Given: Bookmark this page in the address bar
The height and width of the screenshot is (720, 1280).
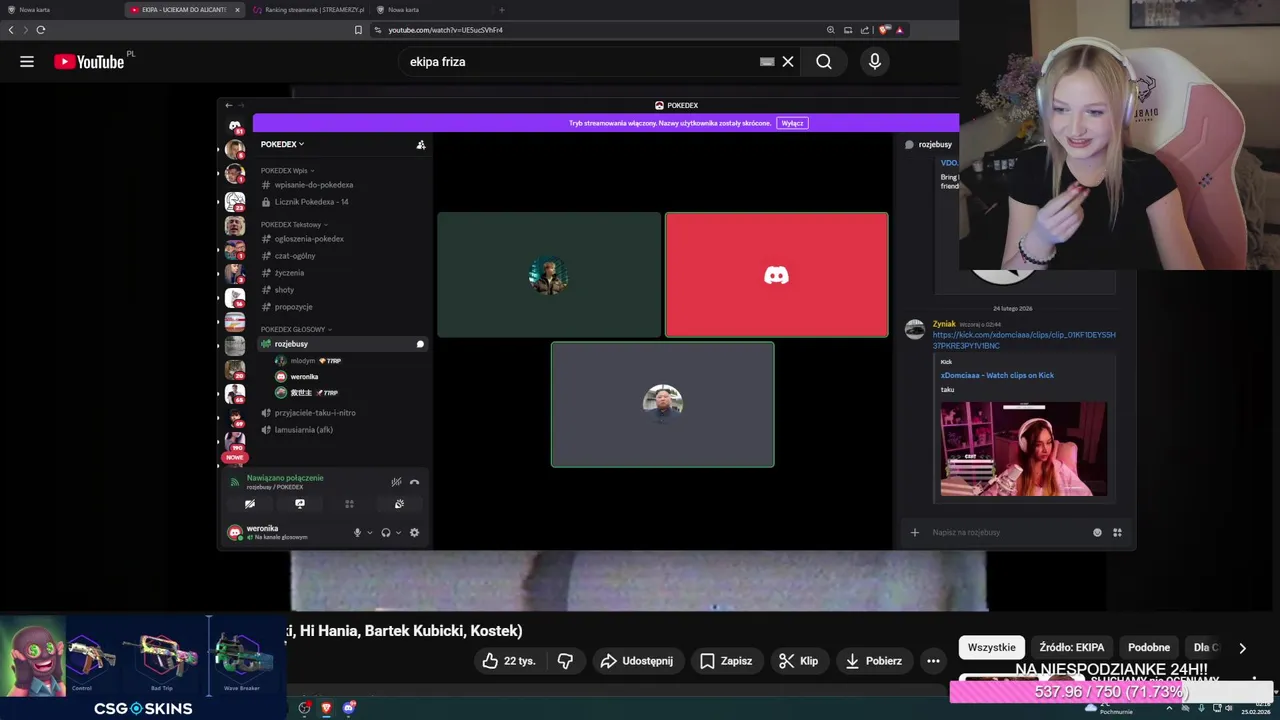Looking at the screenshot, I should [358, 30].
